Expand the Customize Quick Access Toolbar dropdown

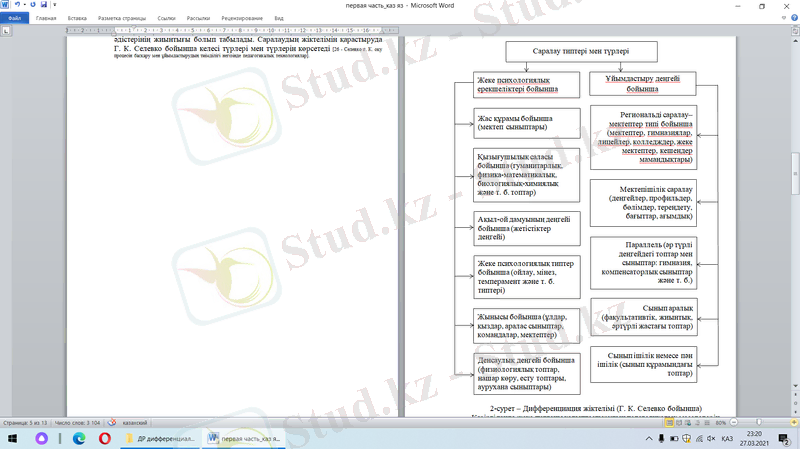pos(57,5)
